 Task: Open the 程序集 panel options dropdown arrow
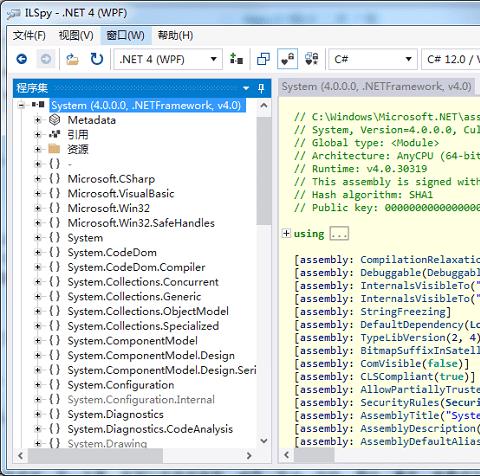pos(246,88)
